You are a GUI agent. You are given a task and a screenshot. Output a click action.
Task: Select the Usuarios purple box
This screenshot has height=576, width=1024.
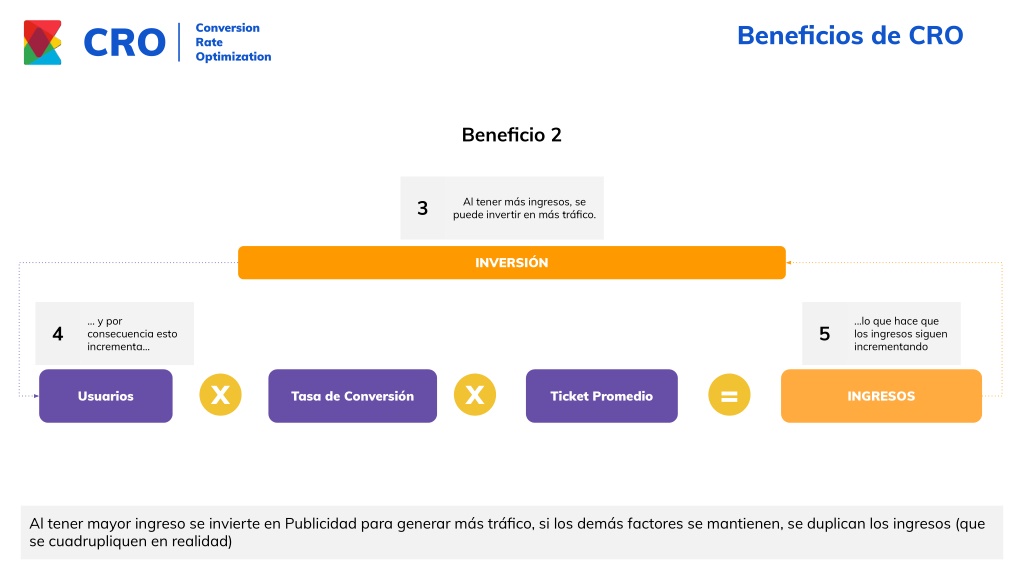coord(106,396)
